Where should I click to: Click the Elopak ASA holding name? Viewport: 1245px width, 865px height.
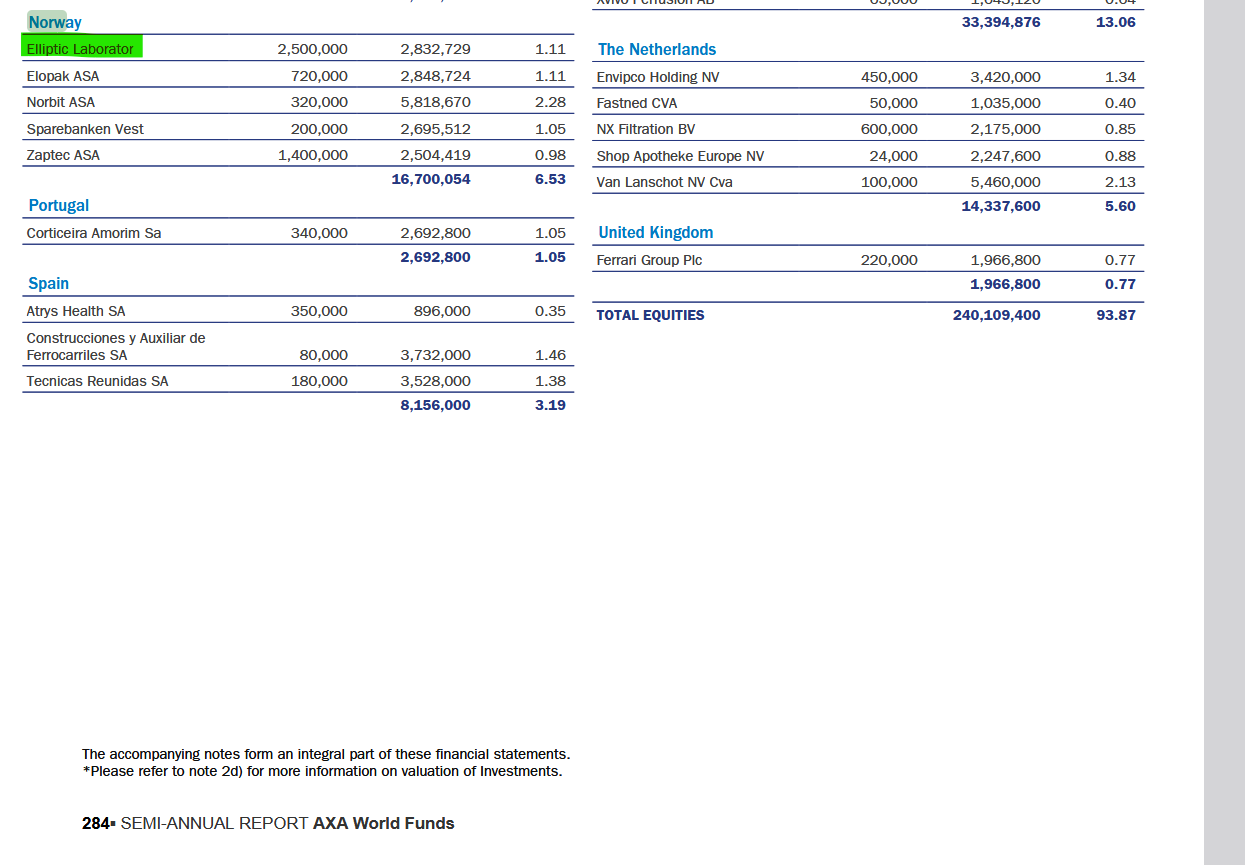click(63, 76)
